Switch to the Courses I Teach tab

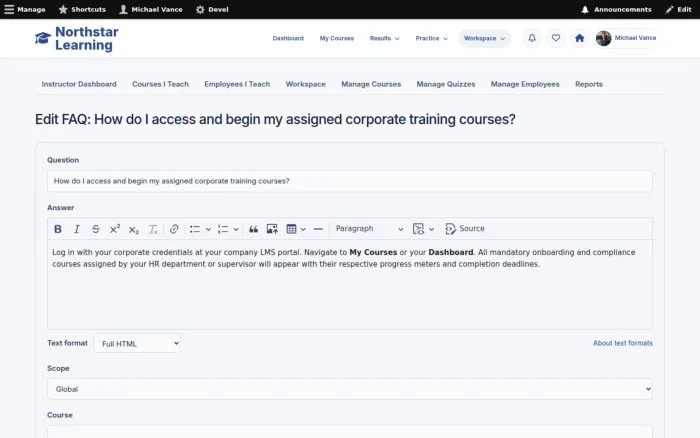[160, 84]
